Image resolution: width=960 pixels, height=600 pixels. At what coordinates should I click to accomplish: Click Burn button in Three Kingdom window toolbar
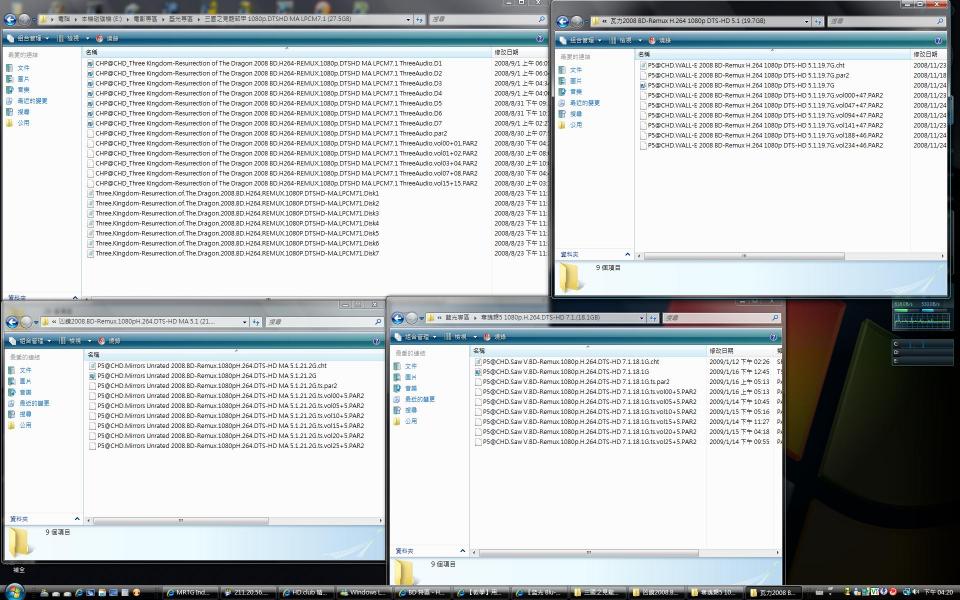coord(106,37)
